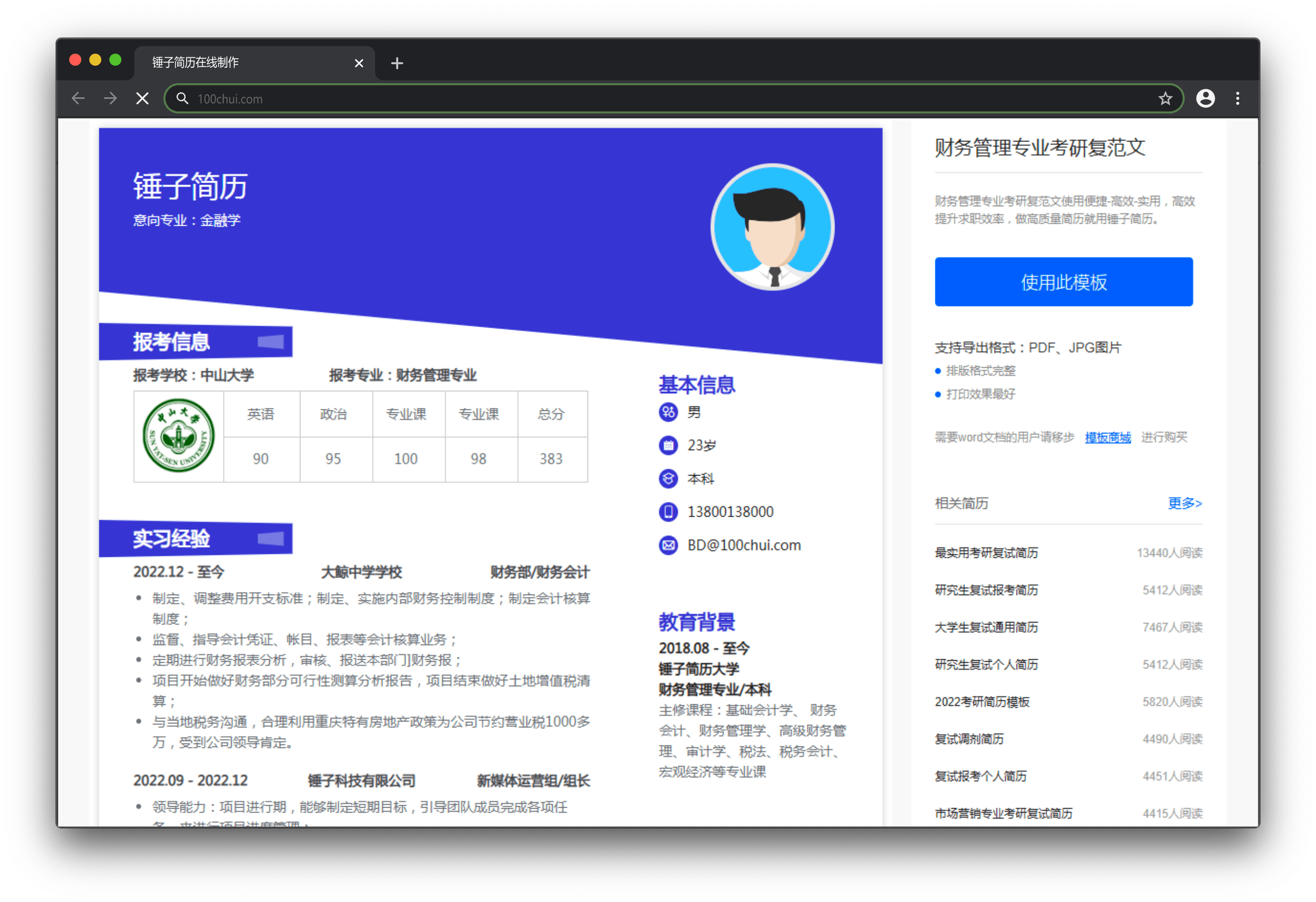
Task: Click the 大鲸中学学校 employer text
Action: (361, 572)
